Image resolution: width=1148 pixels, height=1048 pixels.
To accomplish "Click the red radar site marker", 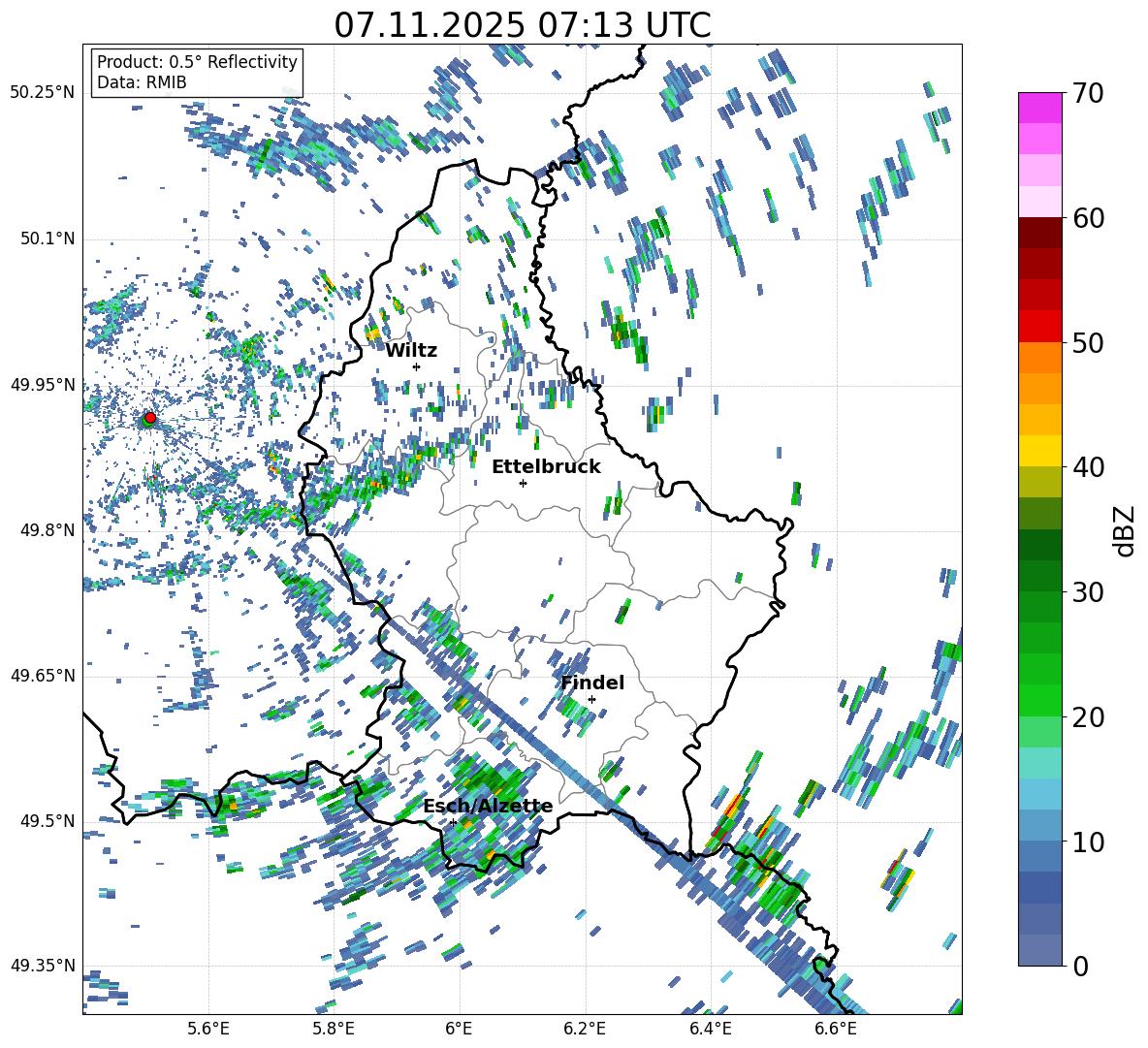I will (x=150, y=417).
